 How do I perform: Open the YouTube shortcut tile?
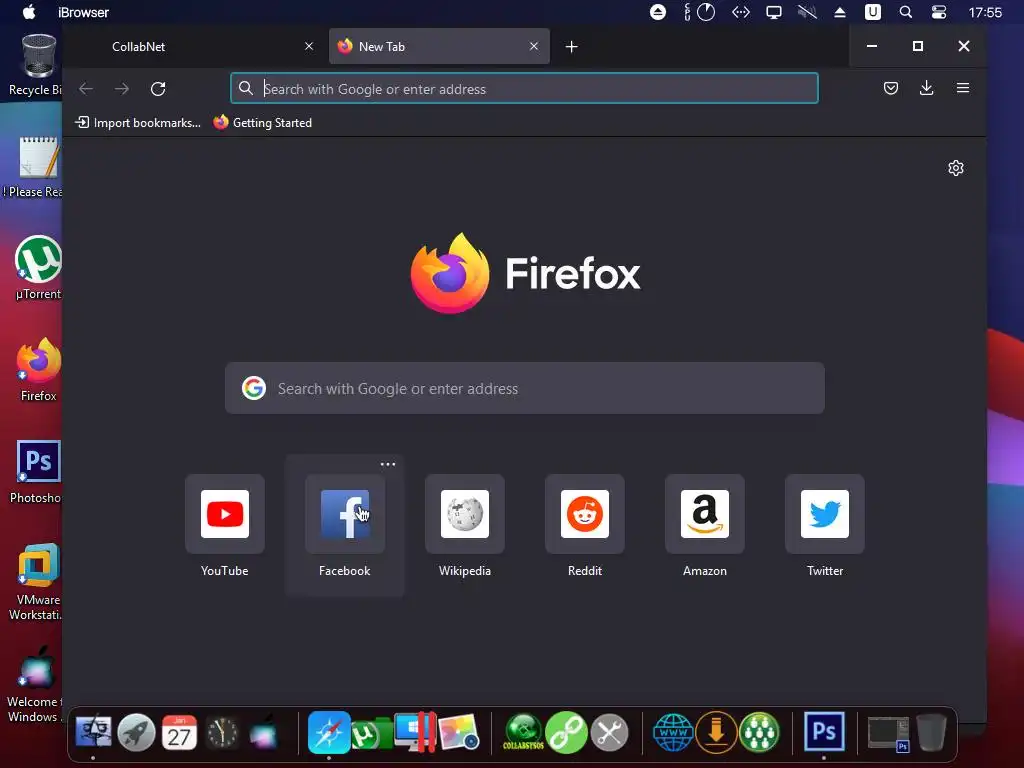pos(225,514)
